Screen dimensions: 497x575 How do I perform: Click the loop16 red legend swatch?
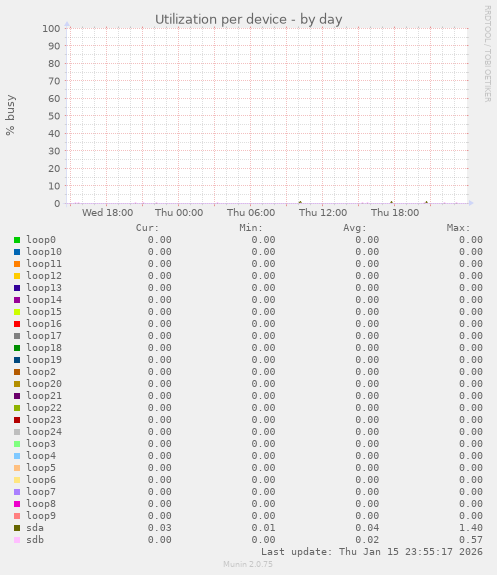(17, 324)
